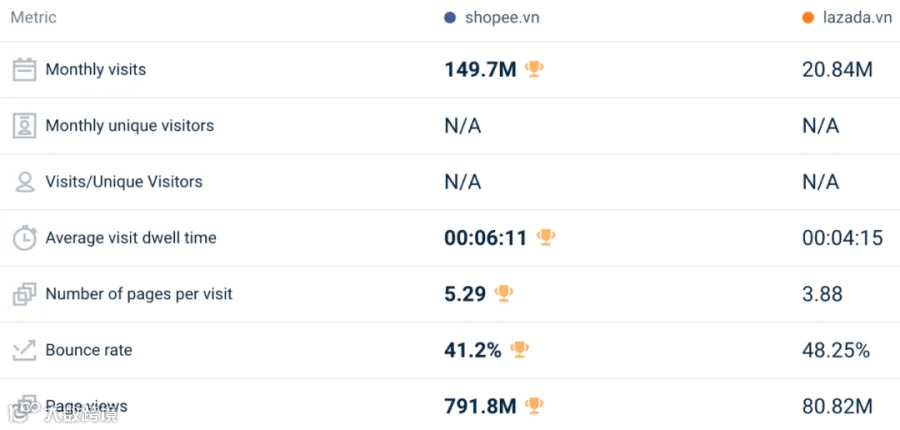Click lazada.vn's N/A for Visits/Unique Visitors
The image size is (900, 430).
821,182
